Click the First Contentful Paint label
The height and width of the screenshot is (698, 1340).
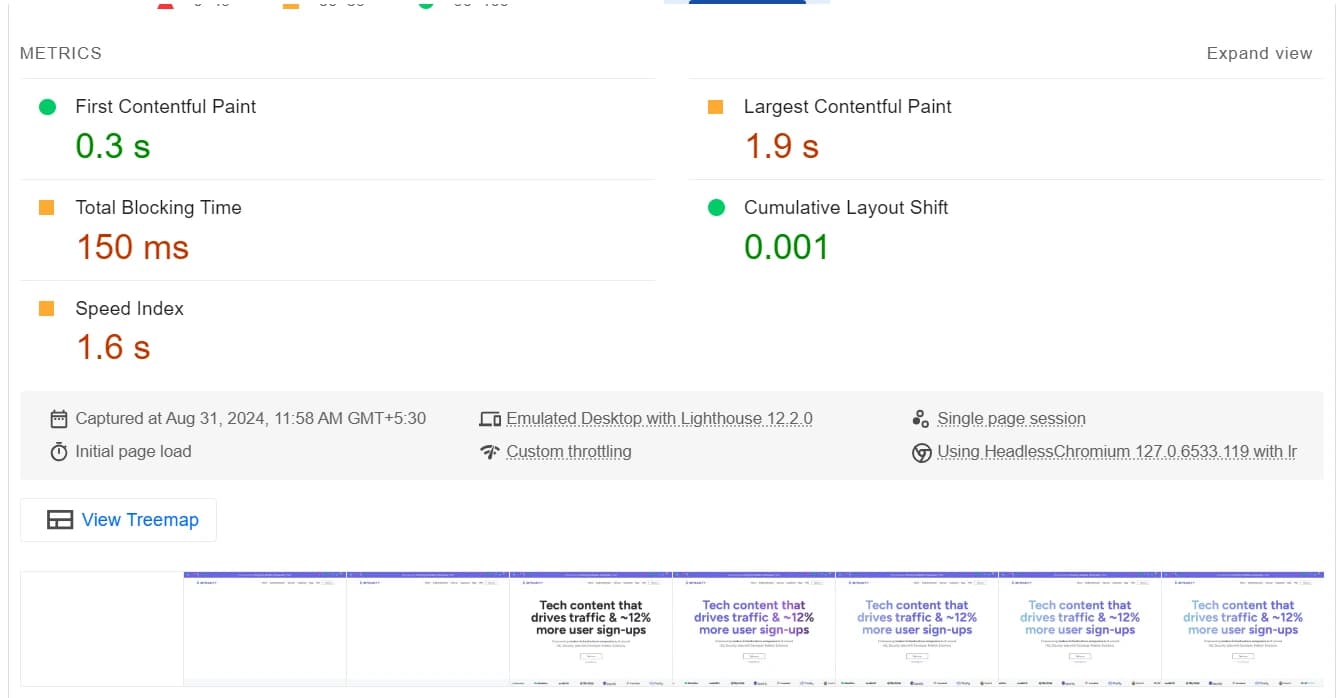tap(166, 107)
